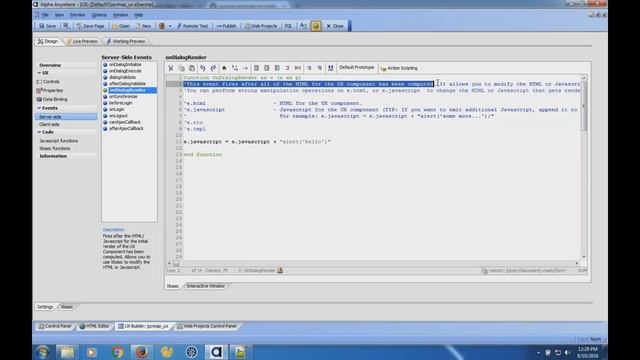Select Controls in left panel
Image resolution: width=640 pixels, height=360 pixels.
pos(48,82)
